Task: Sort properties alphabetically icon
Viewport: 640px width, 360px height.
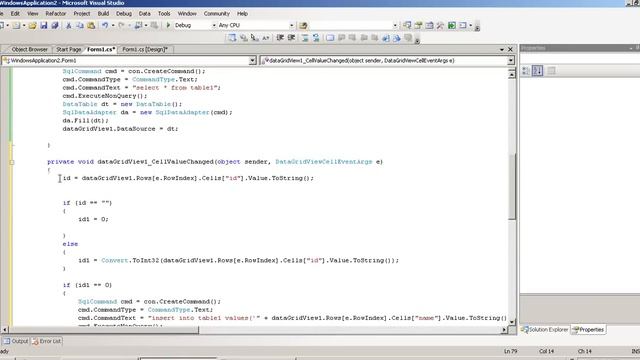Action: tap(538, 71)
